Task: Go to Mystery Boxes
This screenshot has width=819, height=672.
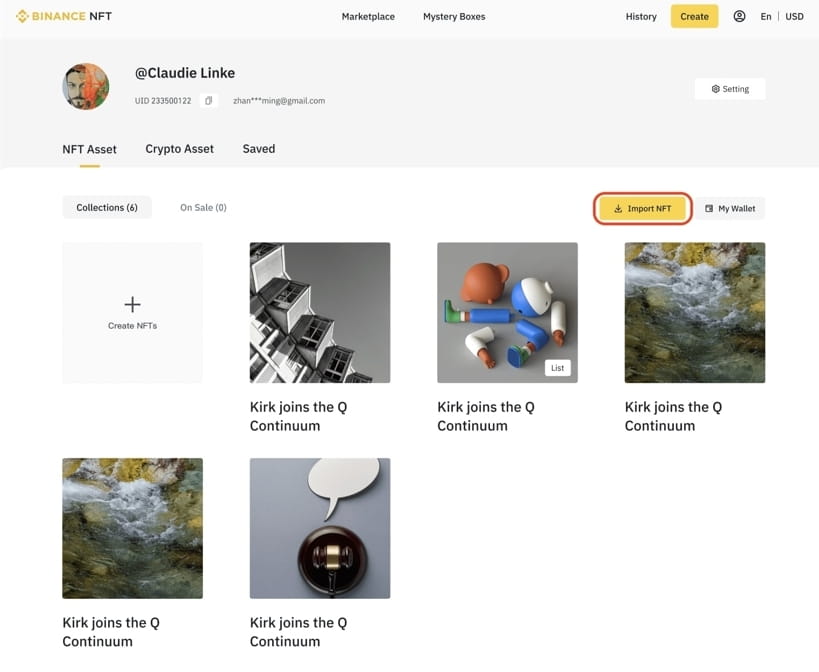Action: [454, 17]
